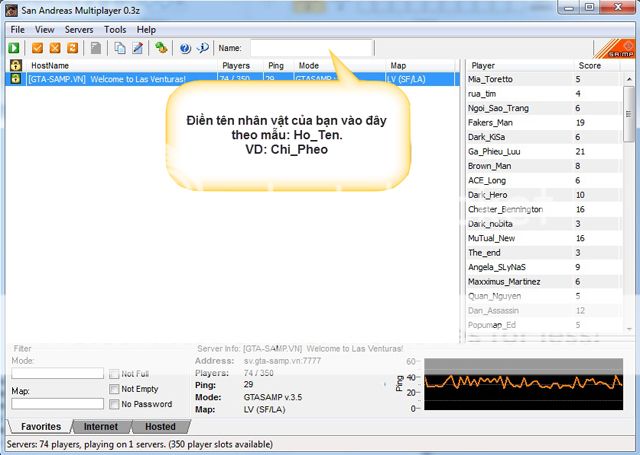Toggle the Not Empty filter checkbox
Image resolution: width=640 pixels, height=455 pixels.
pyautogui.click(x=115, y=389)
